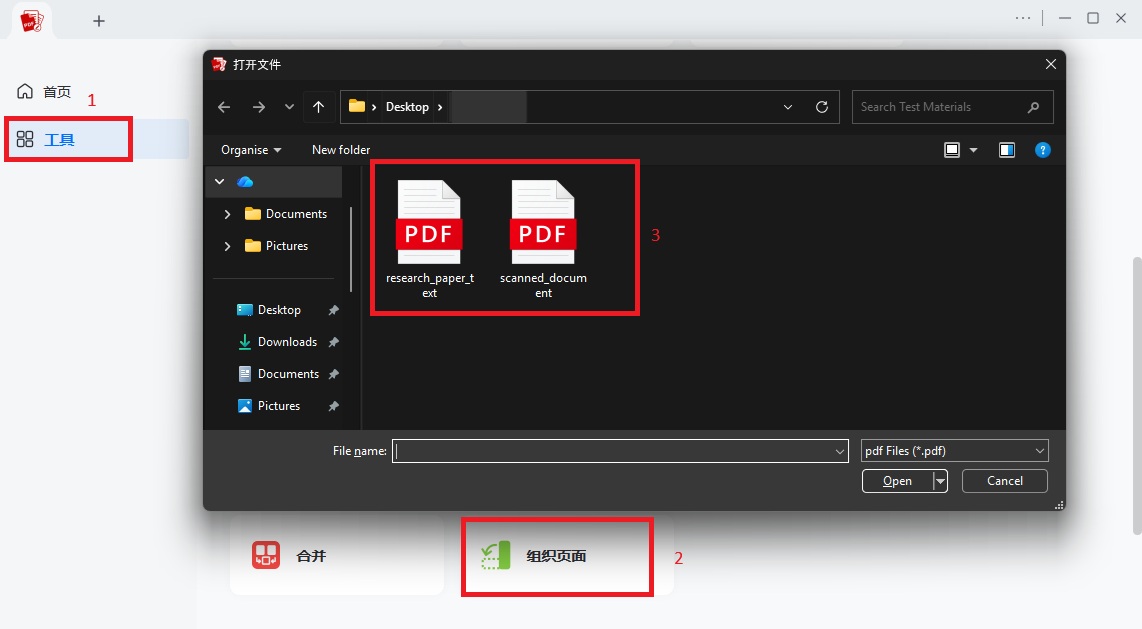This screenshot has width=1142, height=629.
Task: Click the pin icon beside pinned Documents
Action: 334,374
